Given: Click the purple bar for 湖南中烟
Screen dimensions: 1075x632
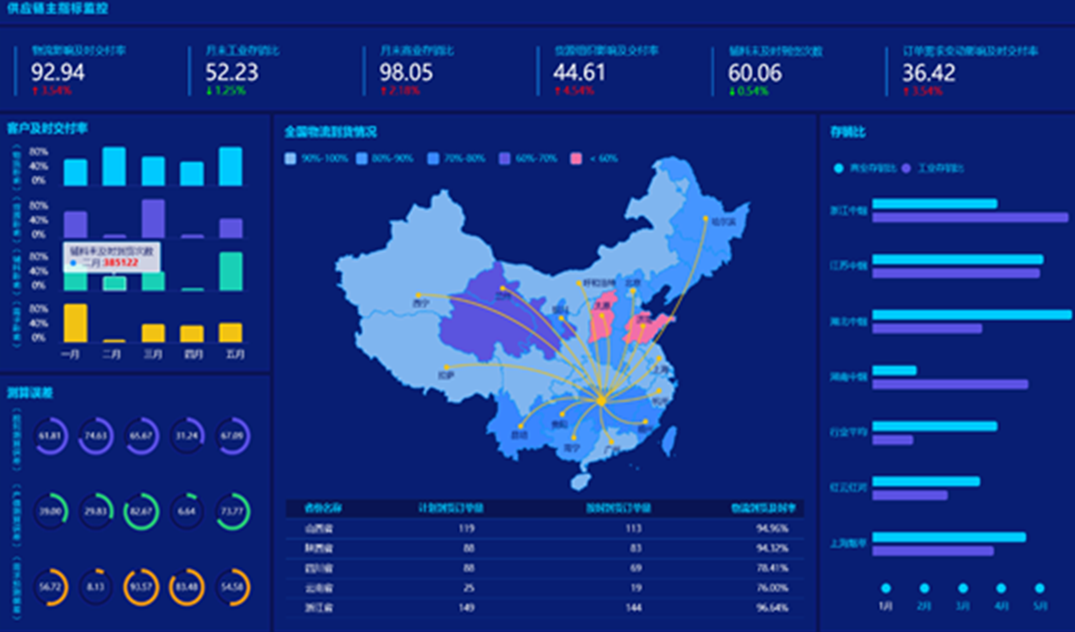Looking at the screenshot, I should tap(950, 385).
